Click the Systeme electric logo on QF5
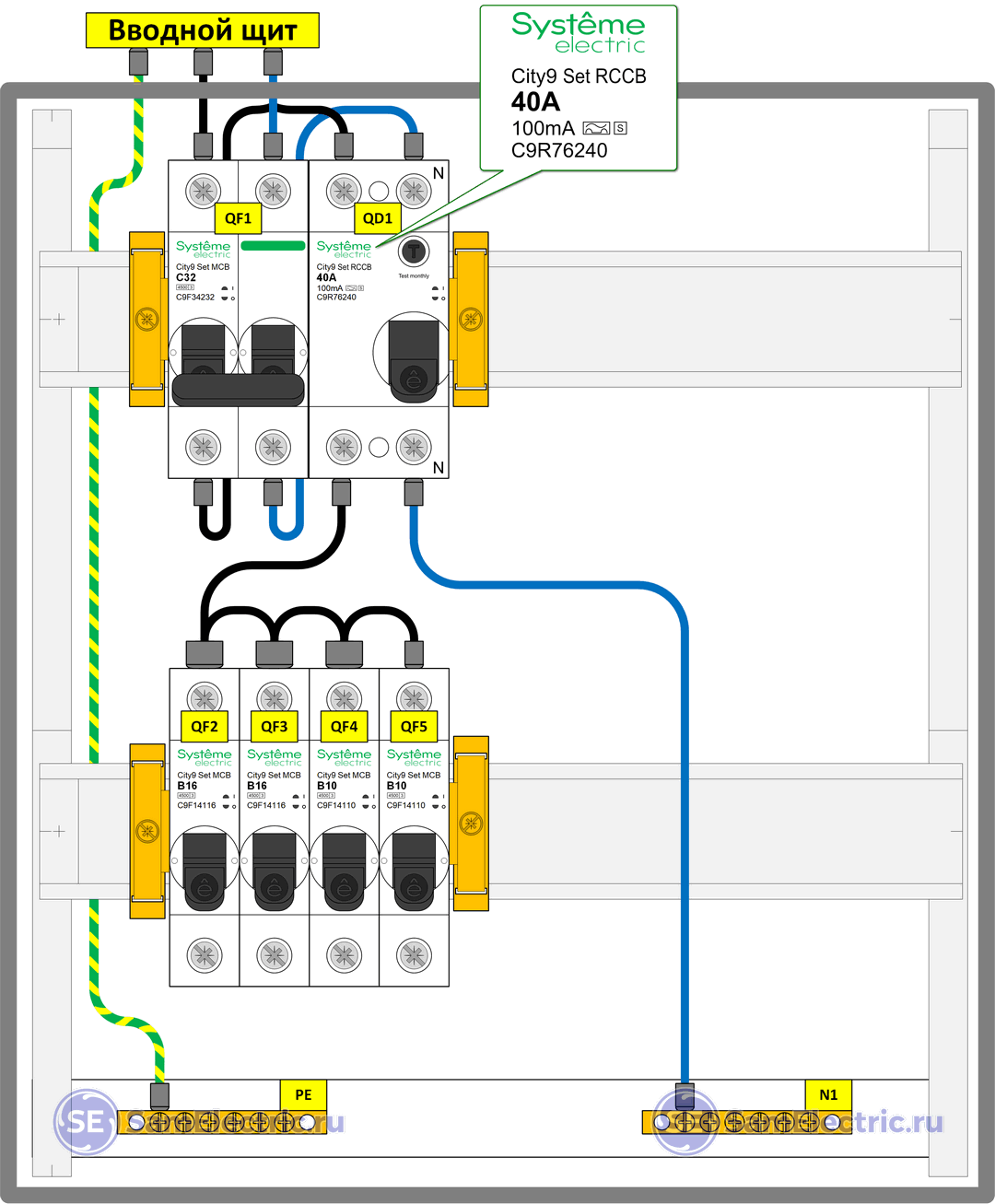The width and height of the screenshot is (995, 1204). pos(414,757)
